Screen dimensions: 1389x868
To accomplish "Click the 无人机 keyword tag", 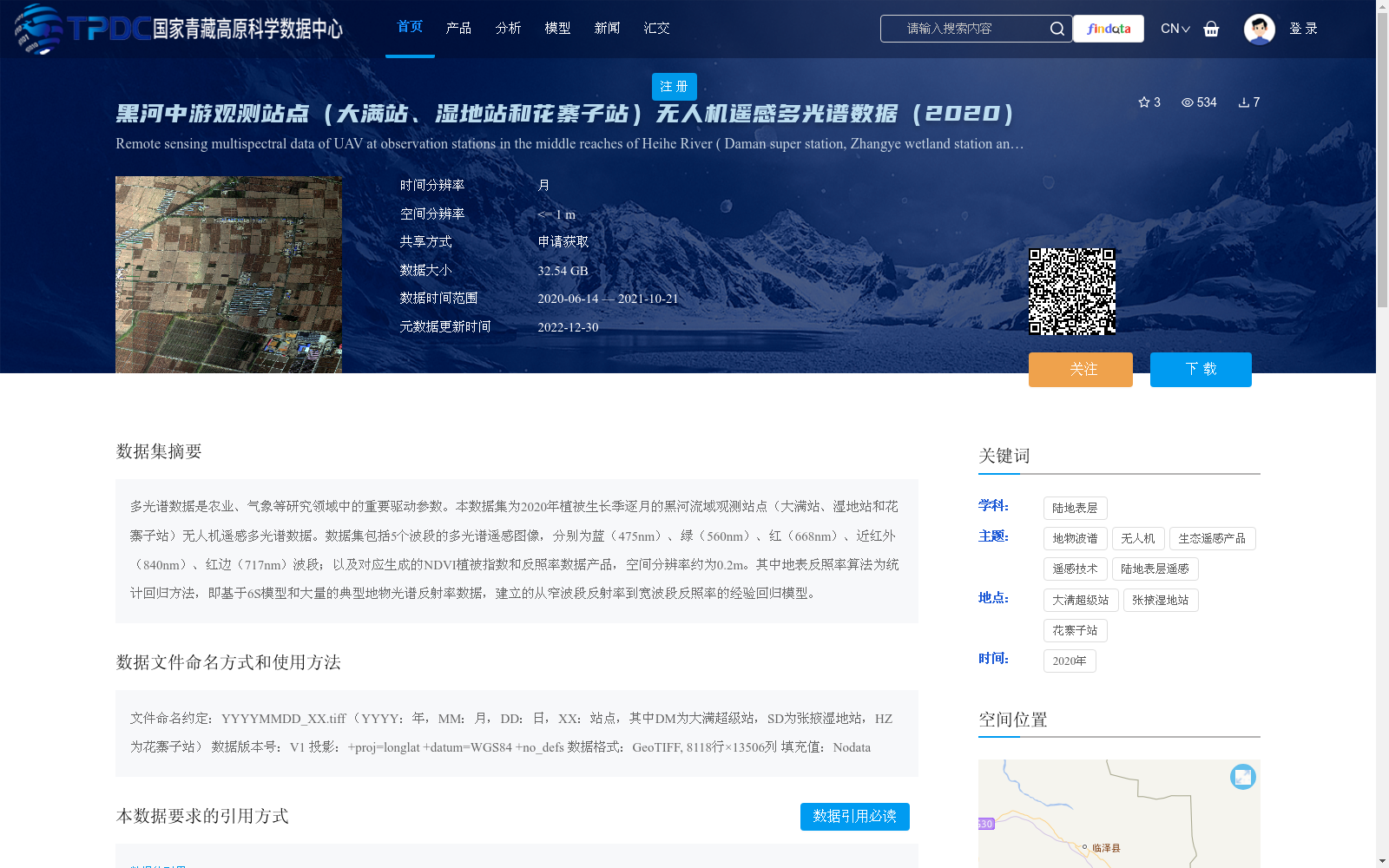I will click(1138, 539).
